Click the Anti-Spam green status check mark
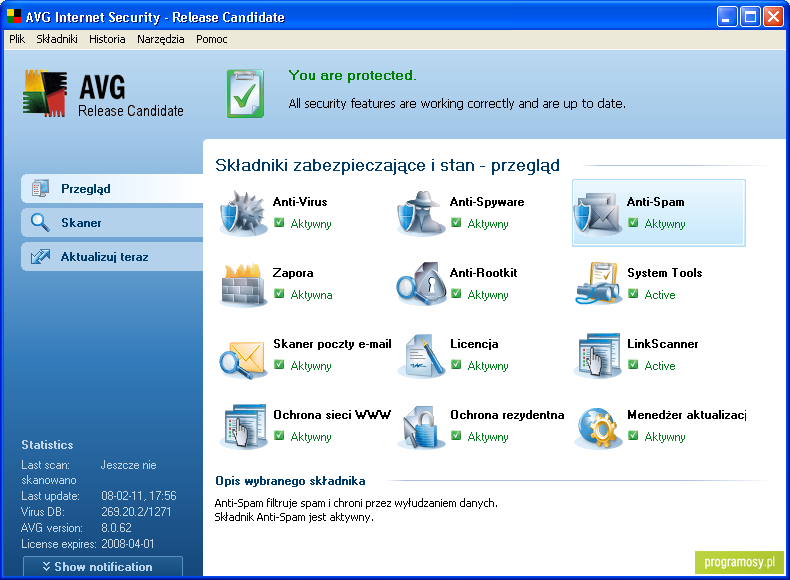 pyautogui.click(x=633, y=222)
